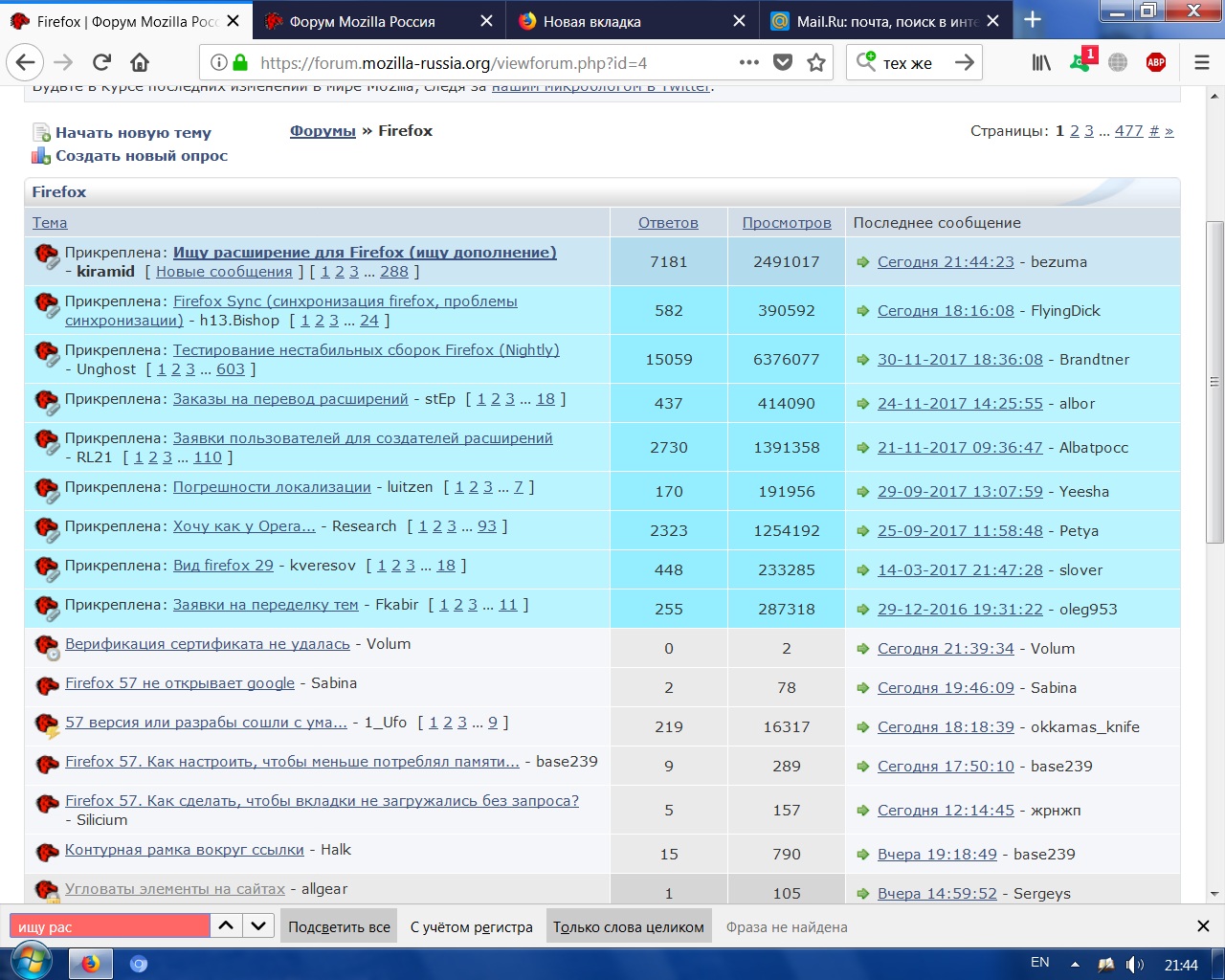Viewport: 1225px width, 980px height.
Task: Click vertical scrollbar down arrow
Action: (1214, 894)
